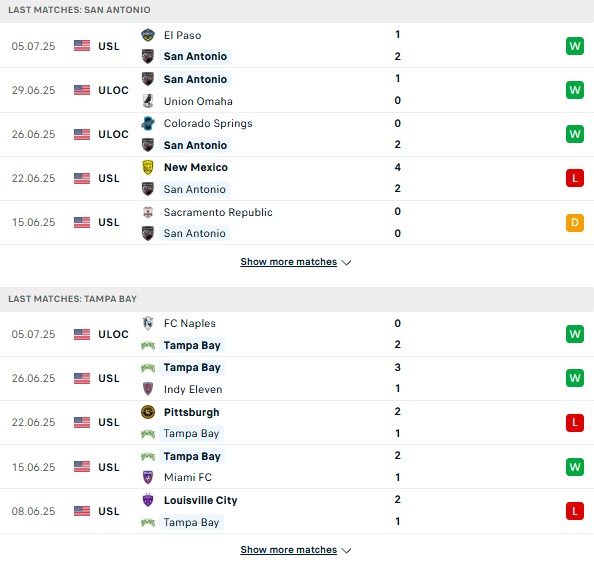Click the US flag beside ULOC on 29.06.25
The width and height of the screenshot is (594, 569).
click(82, 90)
